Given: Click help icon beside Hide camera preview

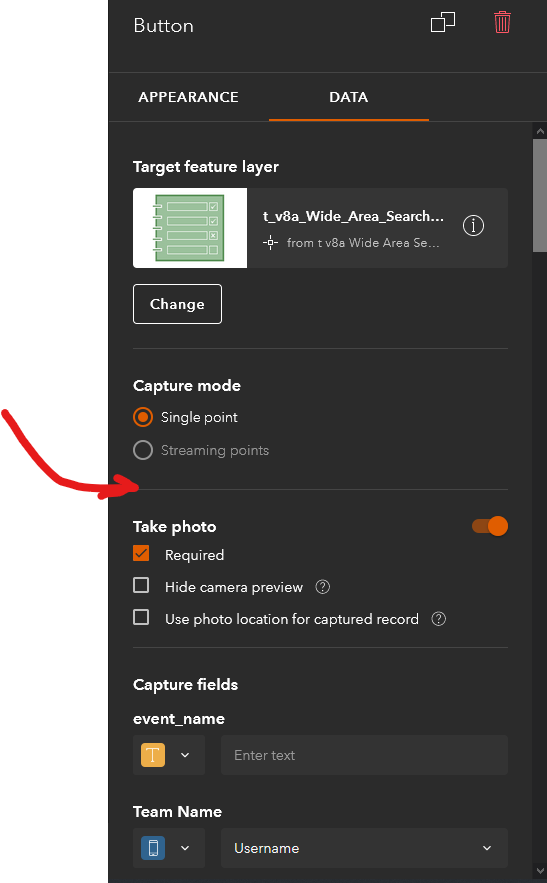Looking at the screenshot, I should tap(323, 587).
